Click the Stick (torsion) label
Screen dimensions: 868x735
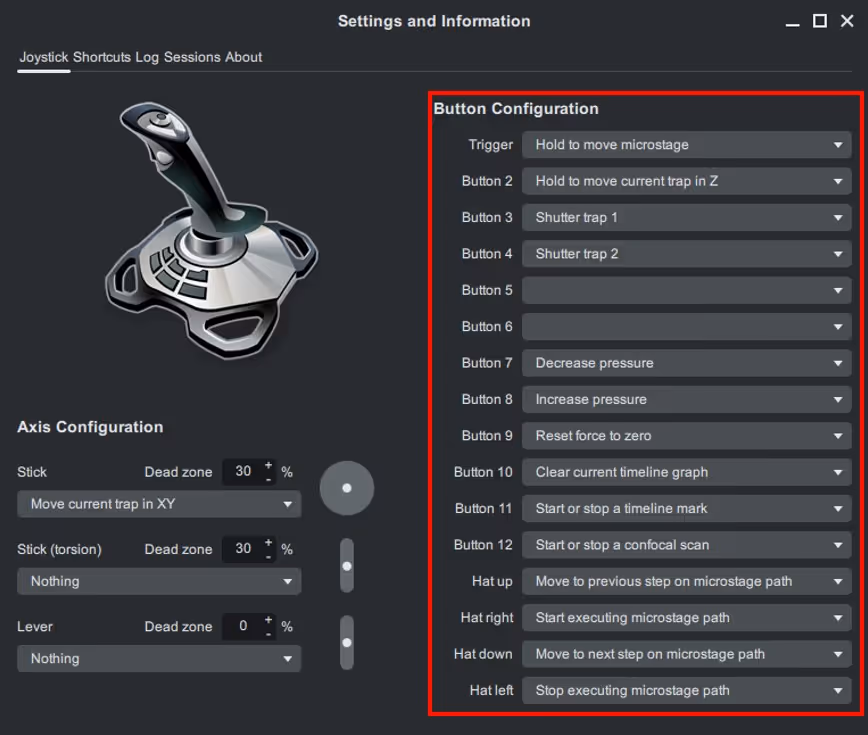pyautogui.click(x=59, y=550)
